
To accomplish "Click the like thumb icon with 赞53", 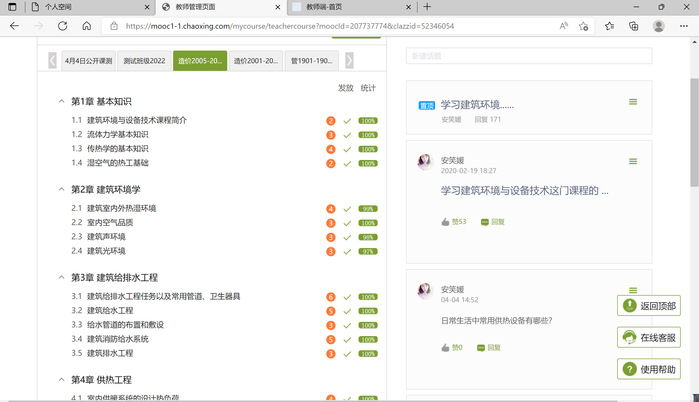I will 445,222.
